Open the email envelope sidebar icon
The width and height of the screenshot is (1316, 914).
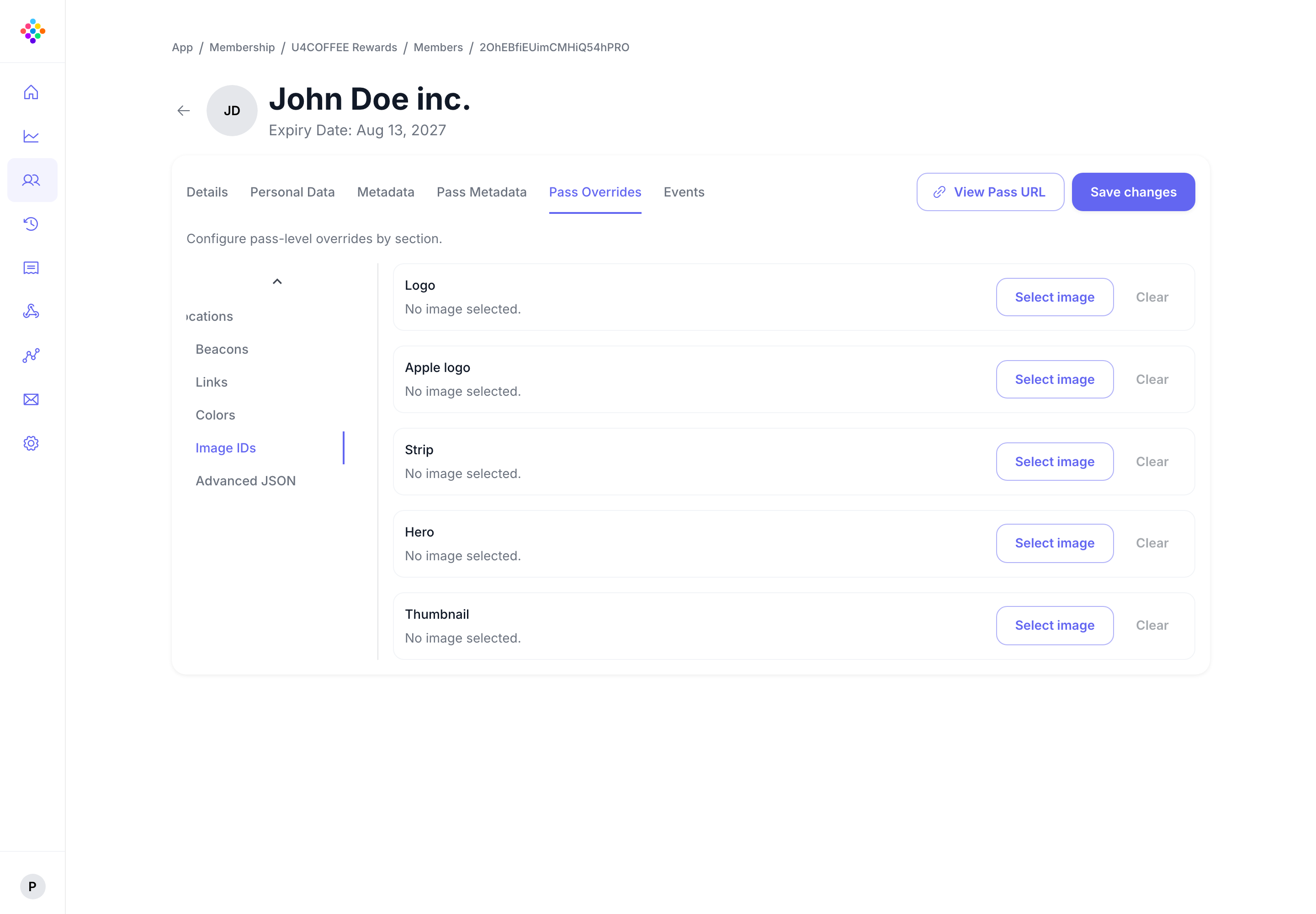[x=31, y=400]
